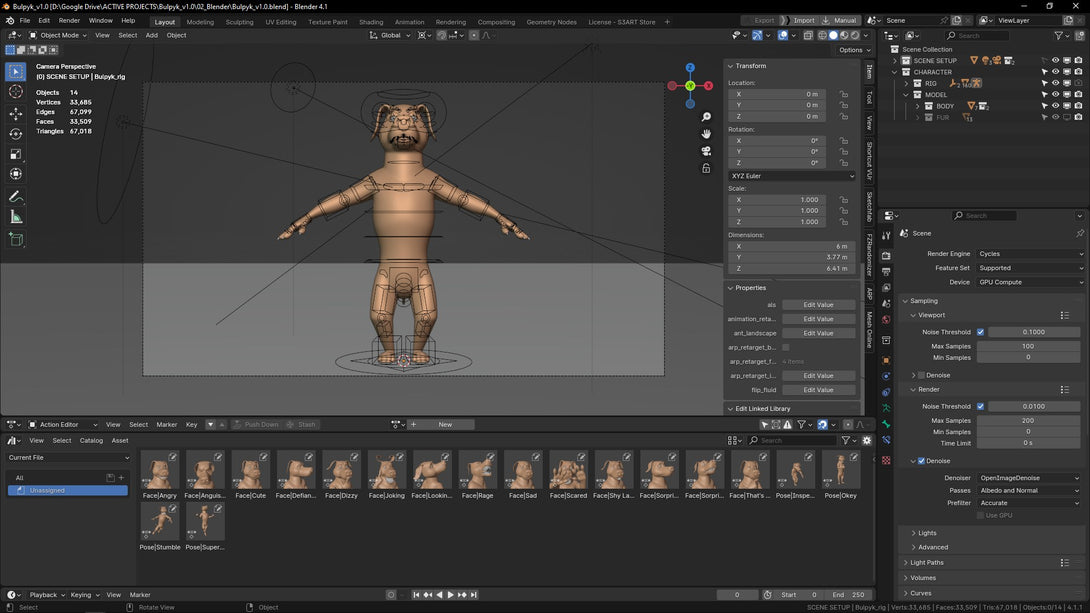The height and width of the screenshot is (613, 1090).
Task: Toggle BODY collection visibility eye
Action: 1055,106
